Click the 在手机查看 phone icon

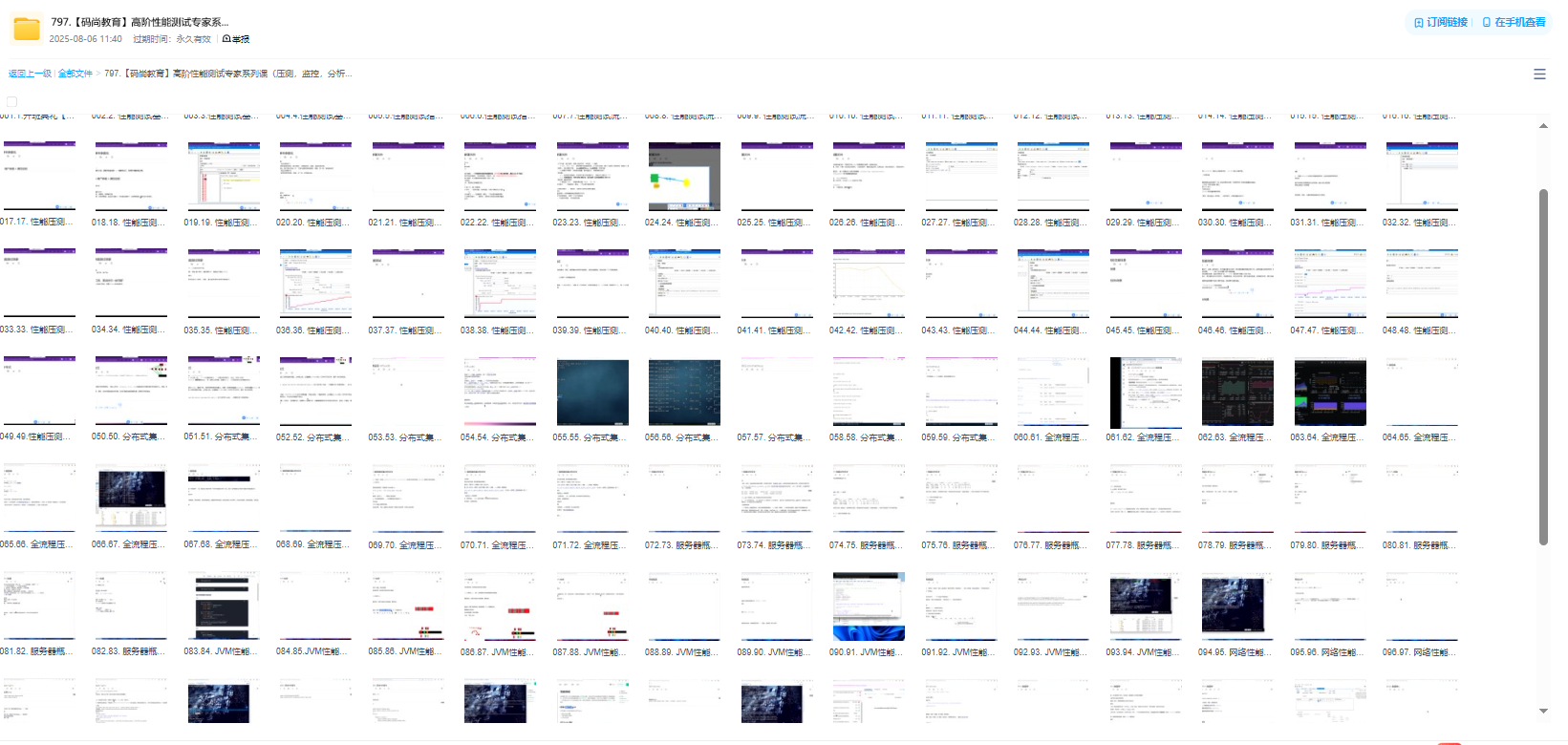[1487, 22]
